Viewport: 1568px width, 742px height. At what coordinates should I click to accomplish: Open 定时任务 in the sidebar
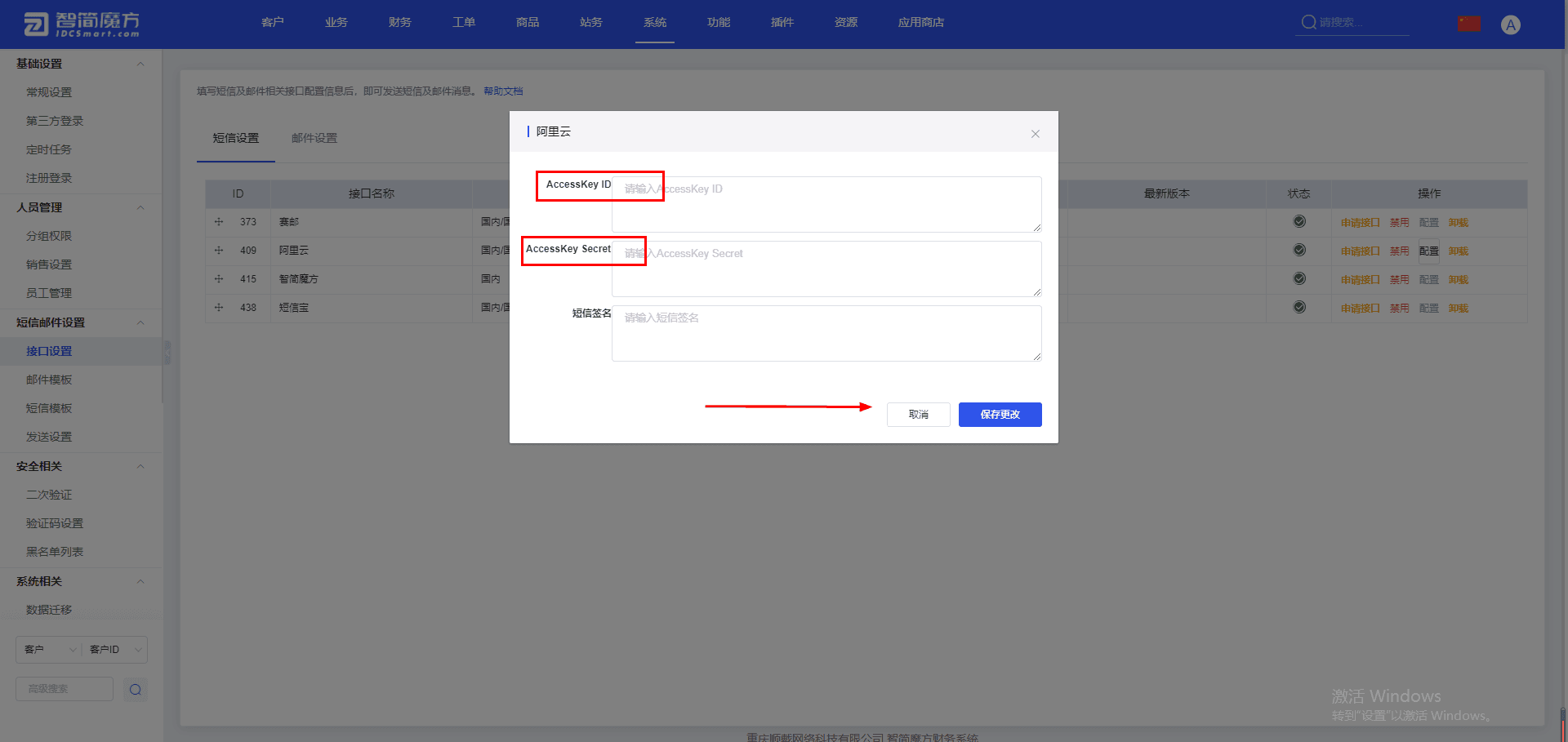point(49,149)
